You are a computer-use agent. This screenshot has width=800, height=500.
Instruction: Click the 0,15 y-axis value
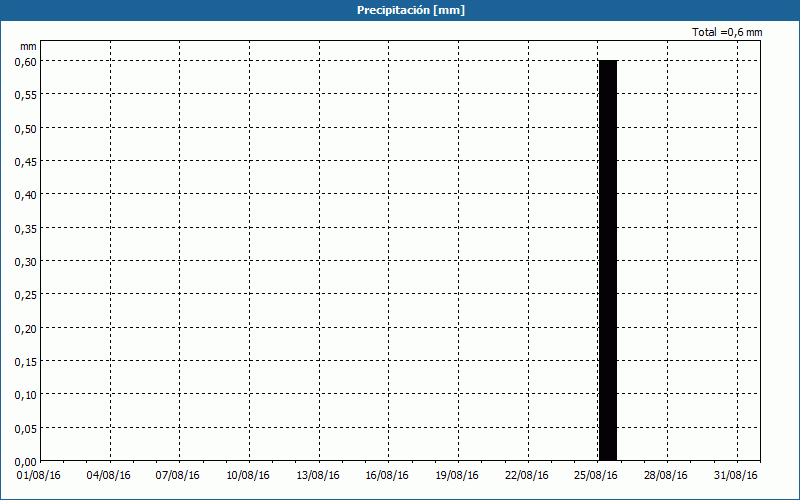pyautogui.click(x=26, y=362)
